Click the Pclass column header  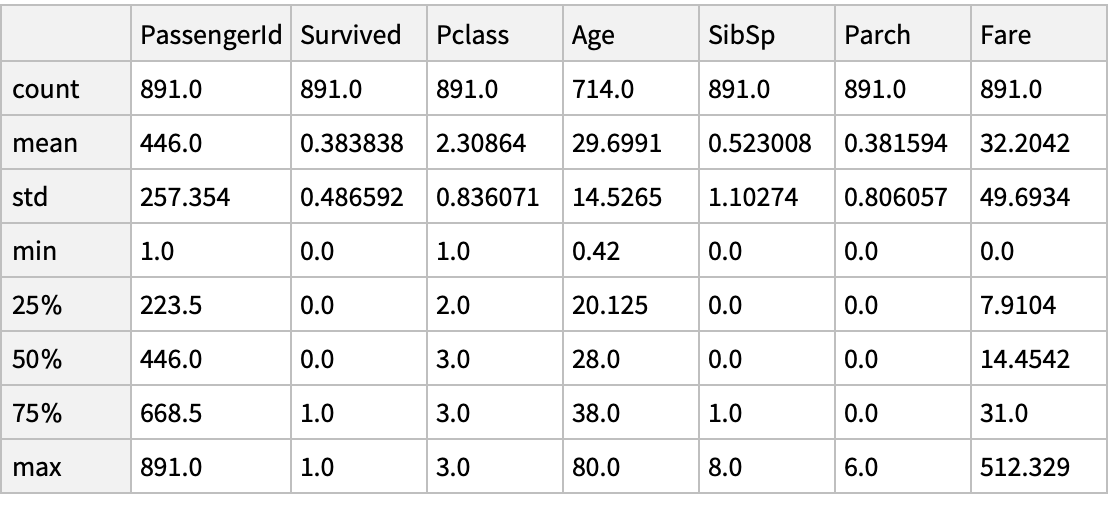[473, 35]
